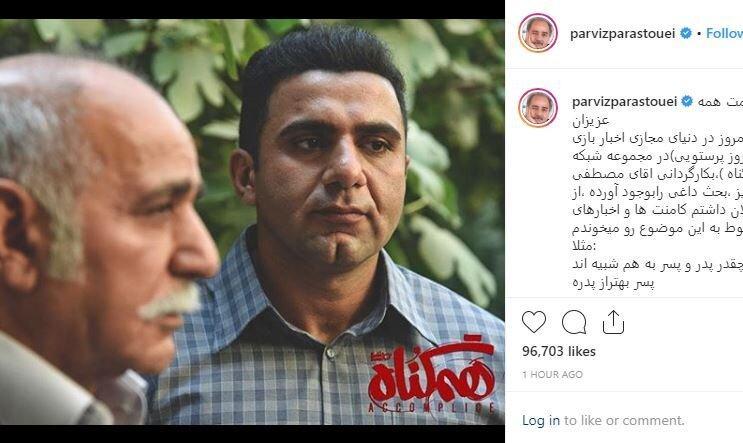This screenshot has width=743, height=443.
Task: Like the post with the heart icon
Action: pos(534,322)
